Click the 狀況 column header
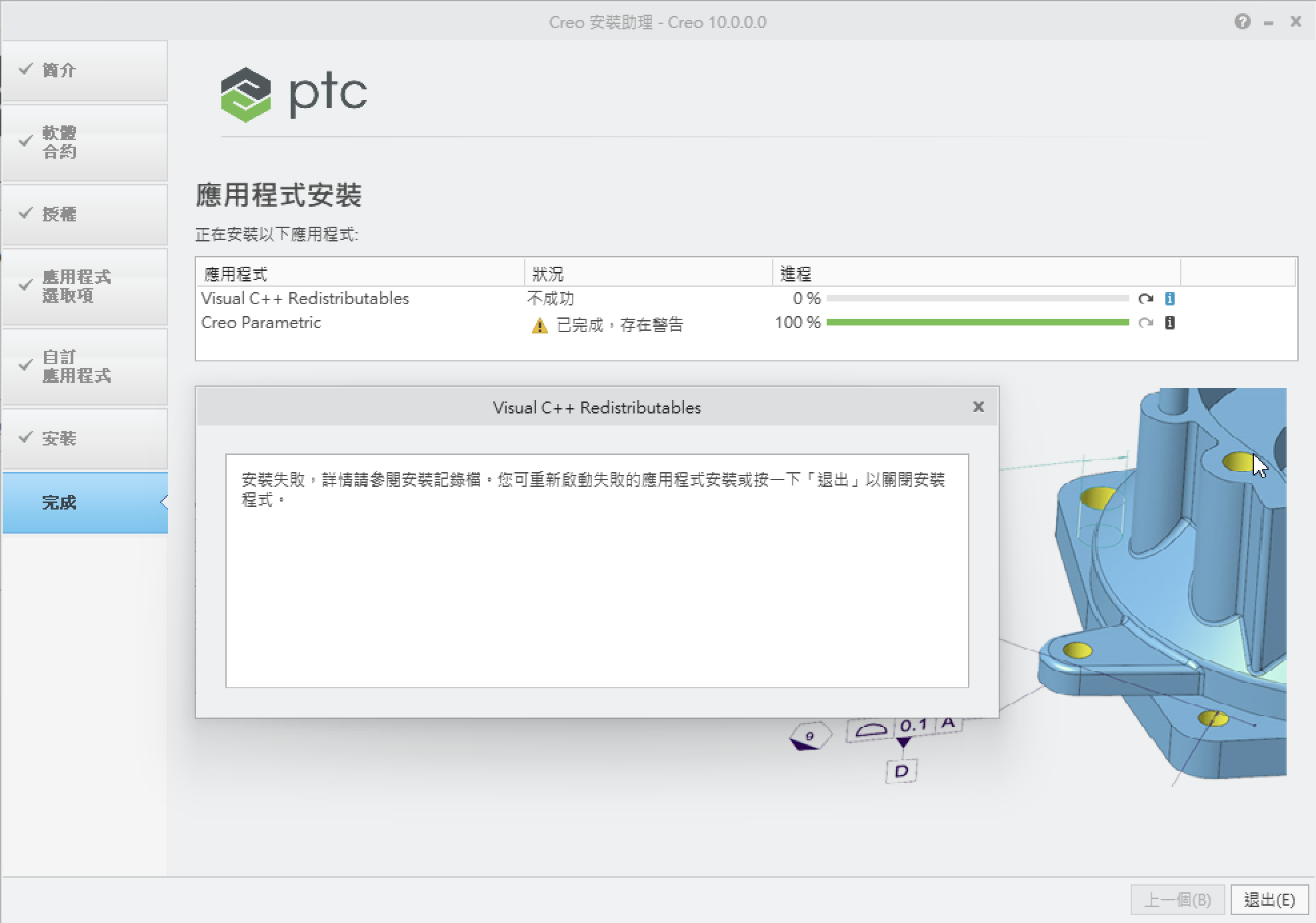1316x923 pixels. (545, 273)
